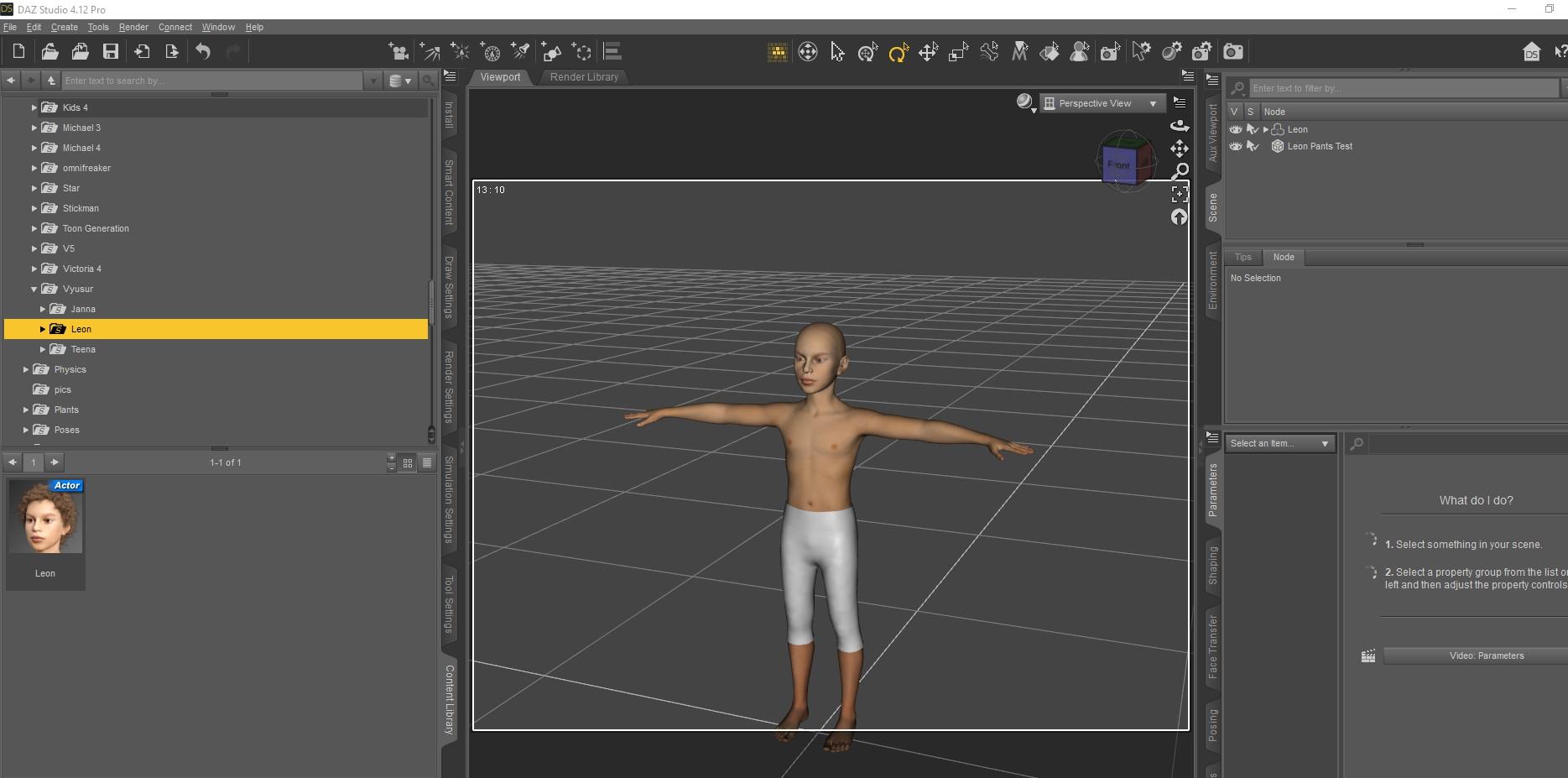Select the Scale tool

[958, 52]
